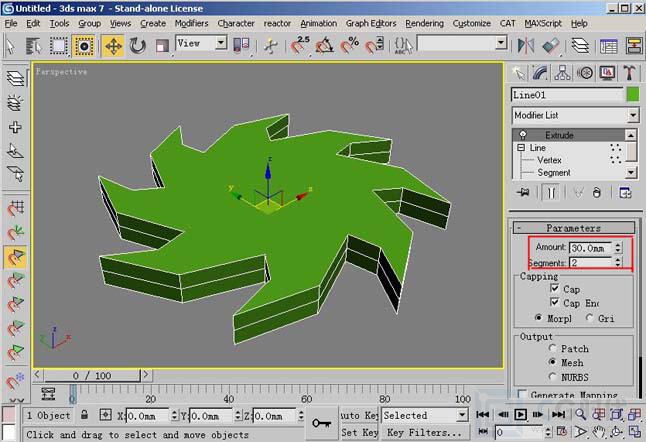Select the Select and Rotate tool
The width and height of the screenshot is (646, 442).
click(x=137, y=46)
